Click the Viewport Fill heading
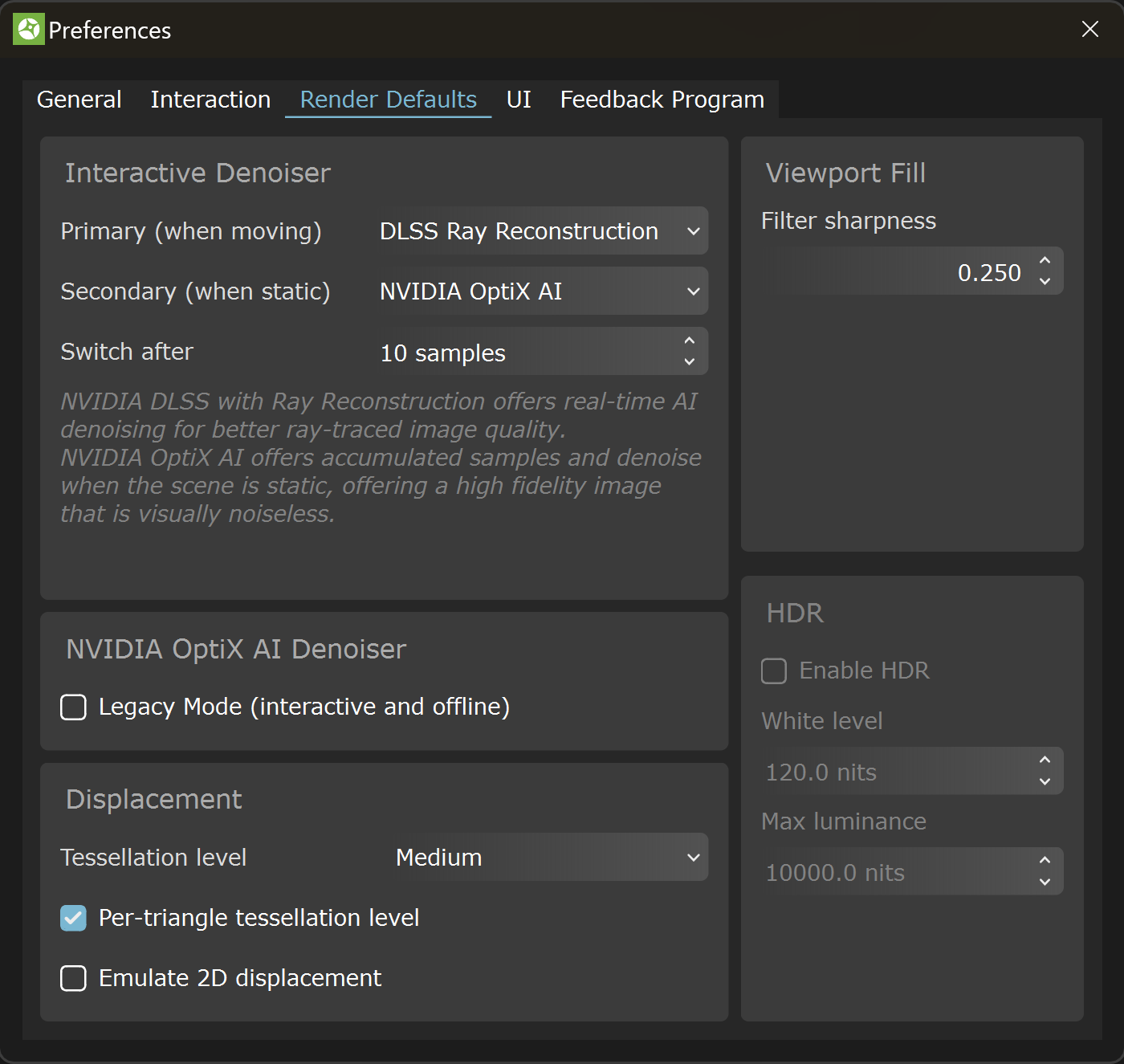1124x1064 pixels. (x=845, y=173)
